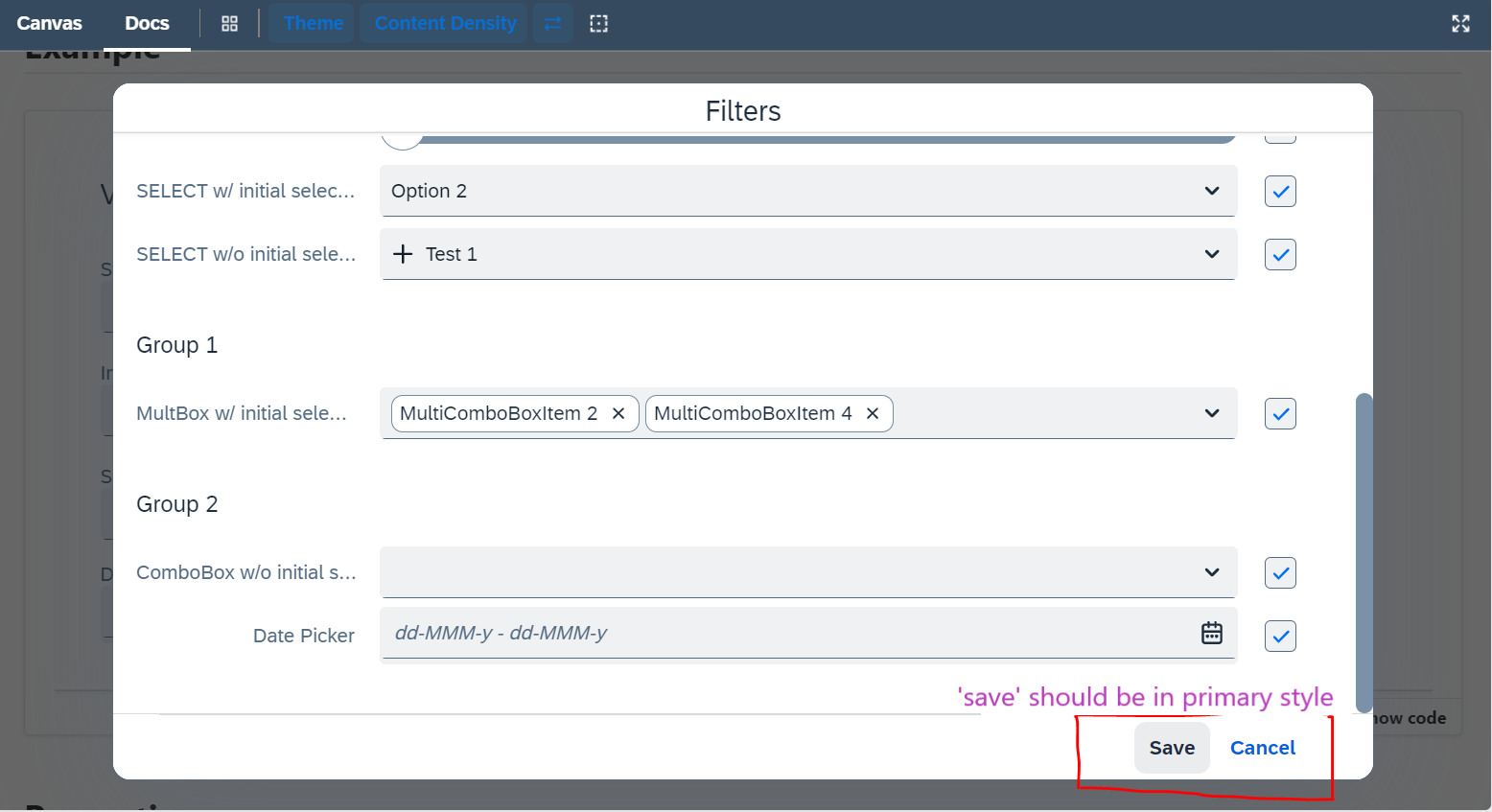This screenshot has width=1492, height=812.
Task: Toggle the checkbox next to MultBox filter
Action: pos(1280,413)
